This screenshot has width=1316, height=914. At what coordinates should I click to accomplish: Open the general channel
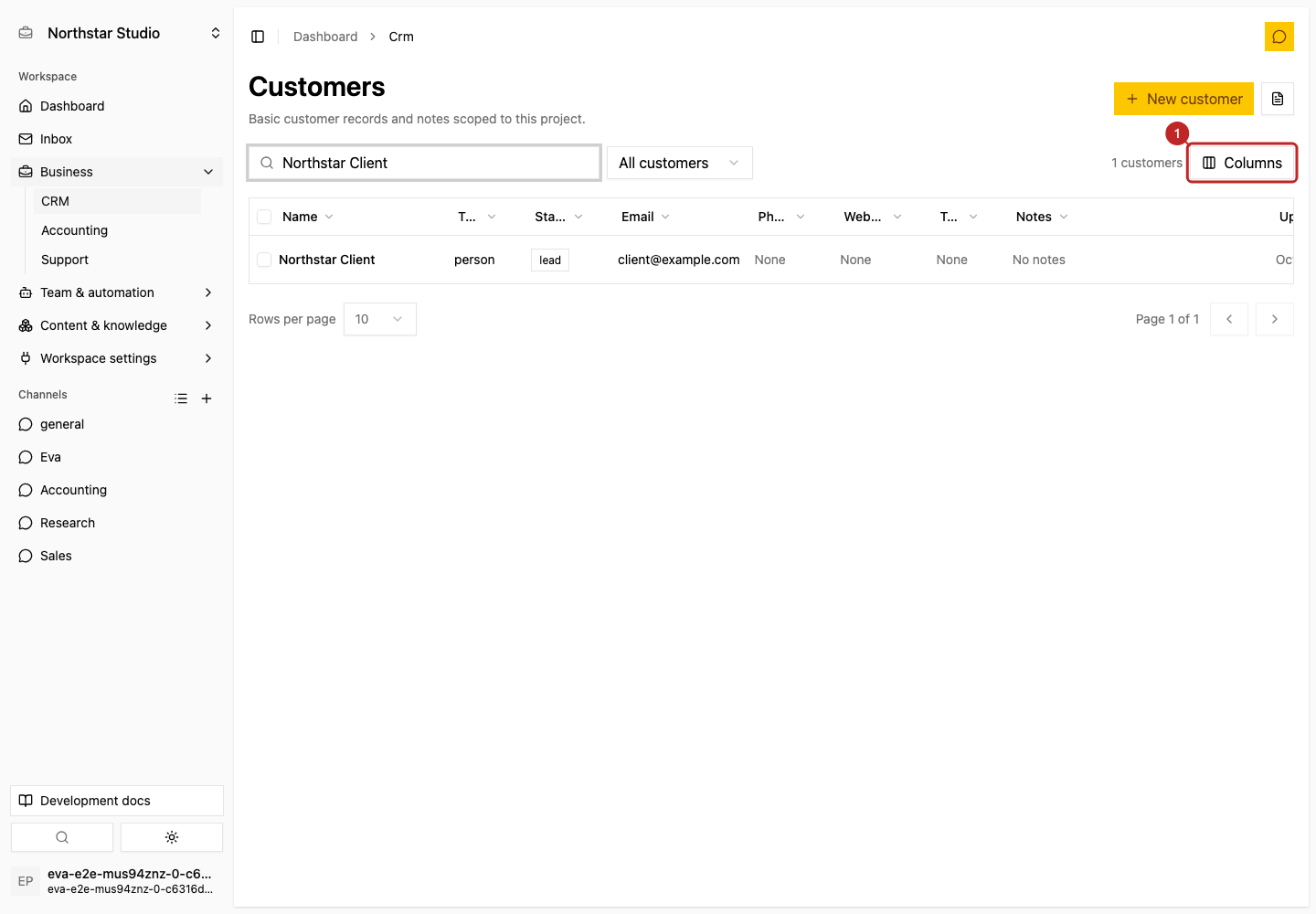(117, 424)
